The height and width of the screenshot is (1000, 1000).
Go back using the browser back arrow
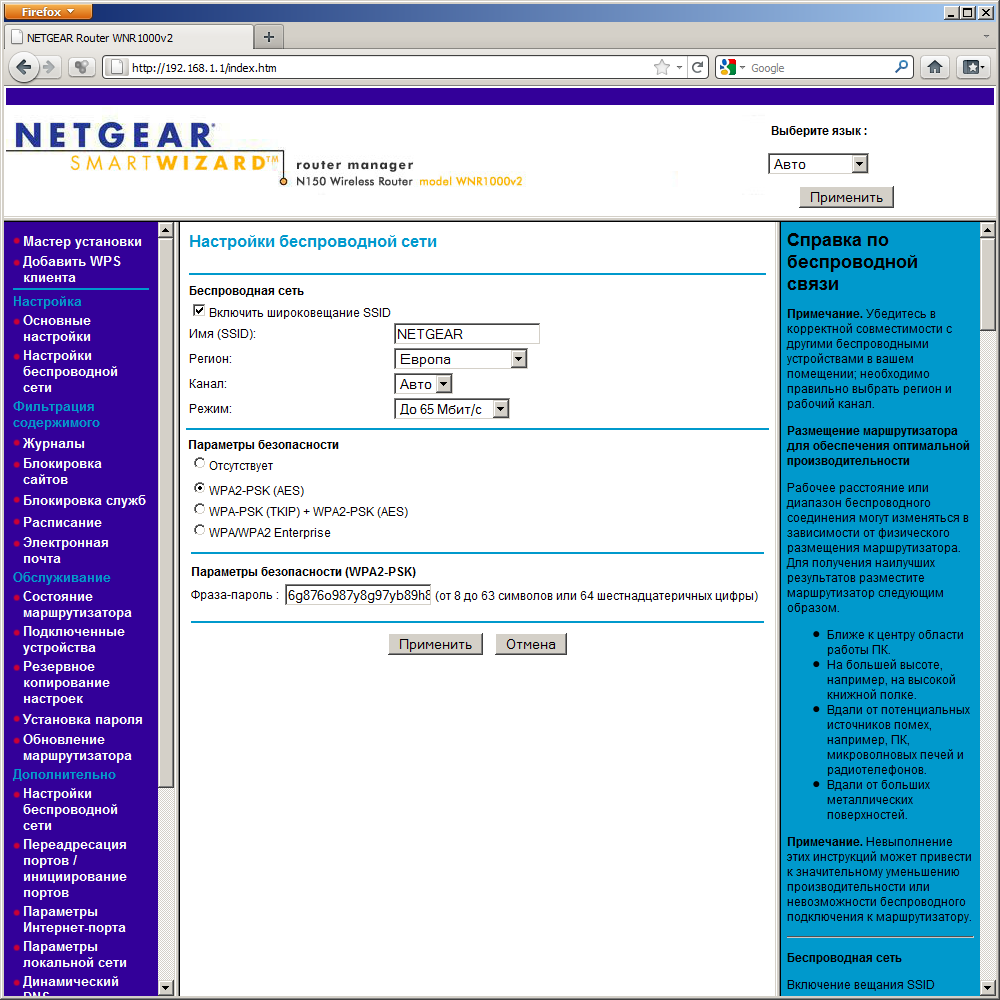pyautogui.click(x=24, y=67)
